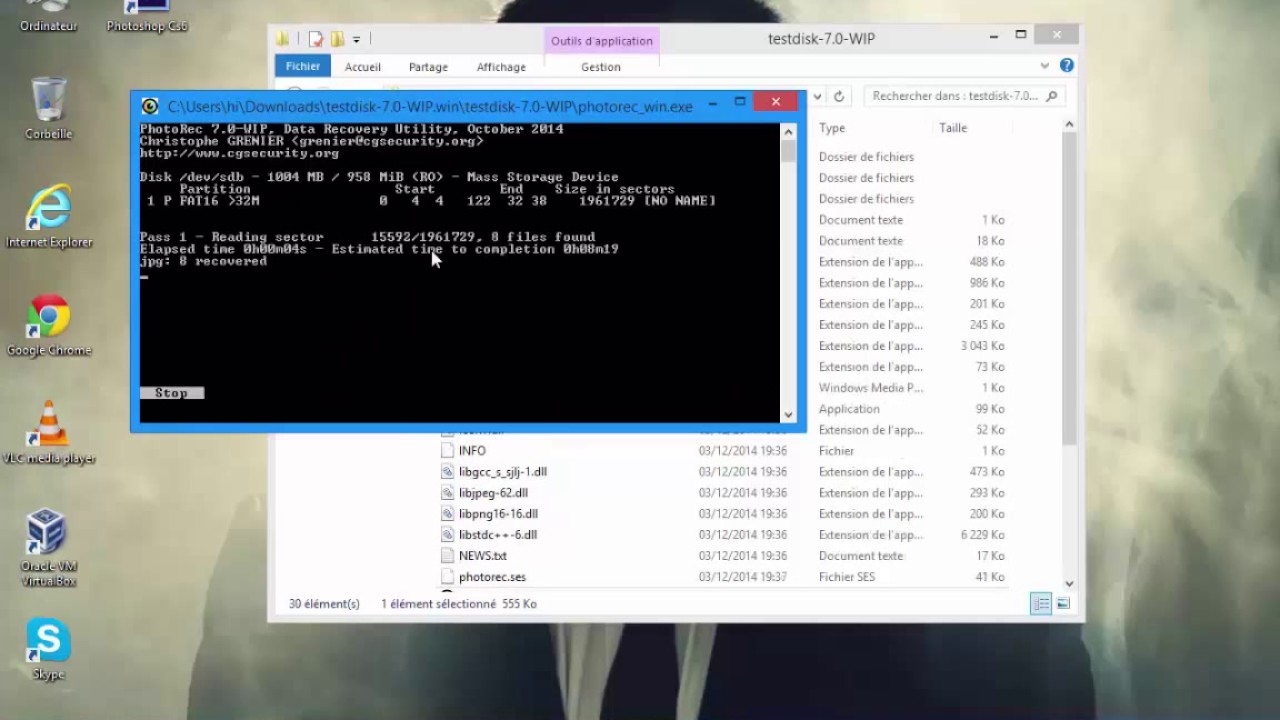Switch to the Gestion ribbon tab
The width and height of the screenshot is (1280, 720).
(601, 67)
